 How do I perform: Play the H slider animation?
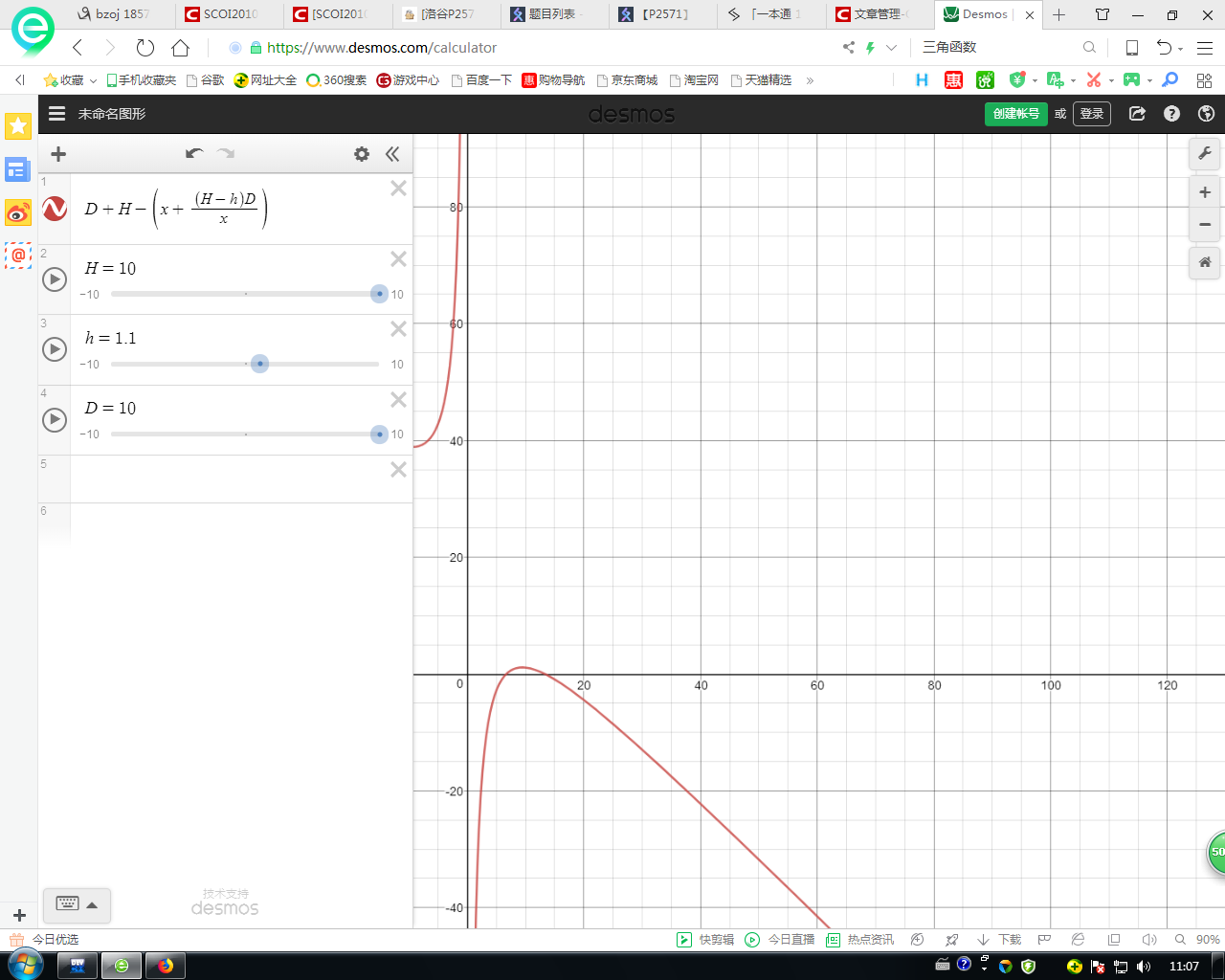tap(55, 279)
